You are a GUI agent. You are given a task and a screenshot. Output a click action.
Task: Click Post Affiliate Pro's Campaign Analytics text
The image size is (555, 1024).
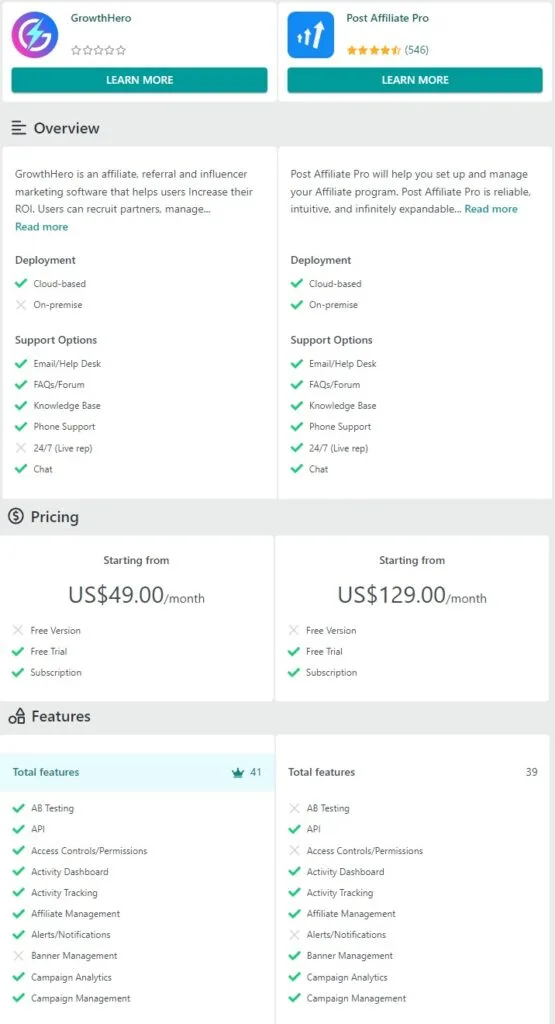[x=347, y=977]
